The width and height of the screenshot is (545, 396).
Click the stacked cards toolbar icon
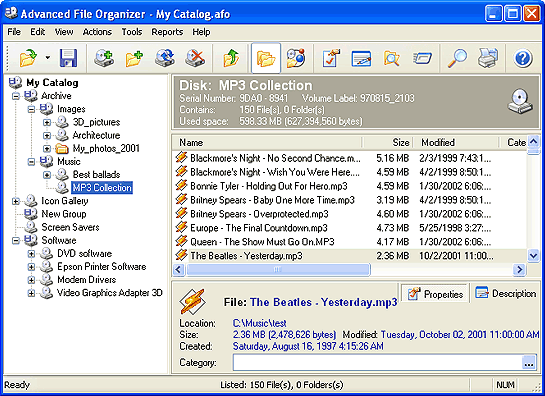422,58
